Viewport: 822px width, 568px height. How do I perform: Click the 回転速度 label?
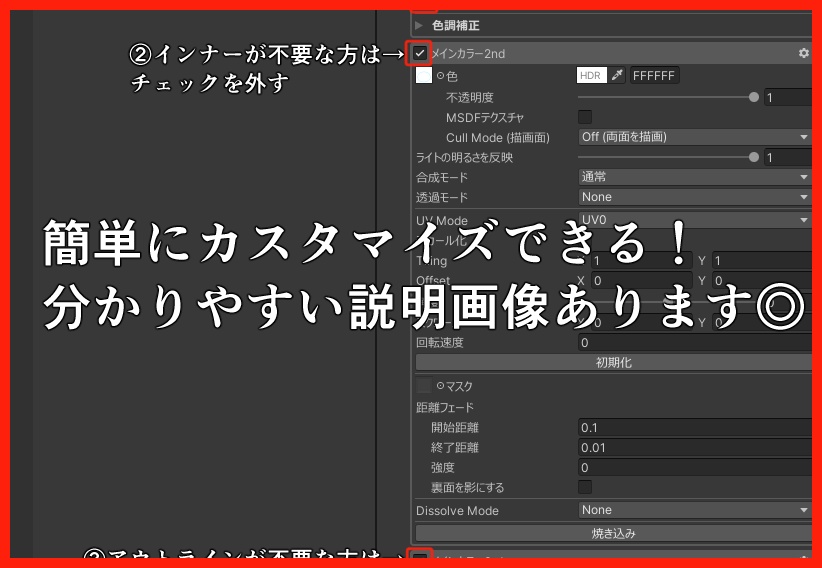click(x=439, y=343)
